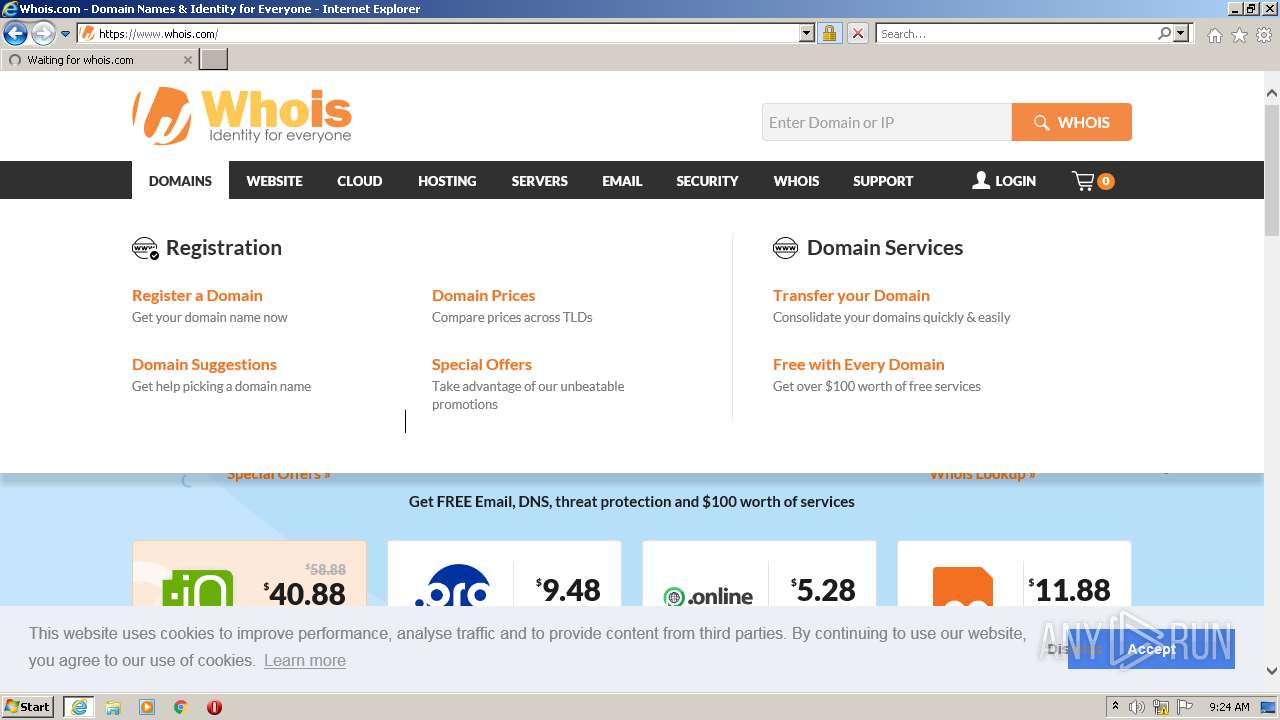Click the LOGIN user icon link
Screen dimensions: 1280x720
1004,181
